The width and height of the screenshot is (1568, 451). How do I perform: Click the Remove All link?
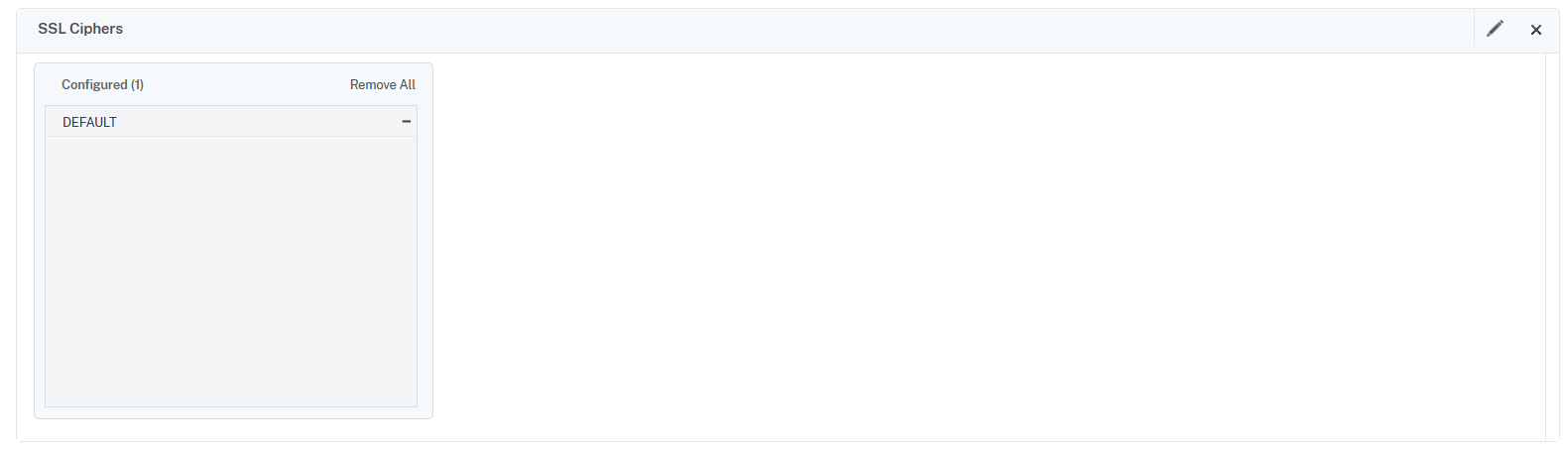coord(382,84)
